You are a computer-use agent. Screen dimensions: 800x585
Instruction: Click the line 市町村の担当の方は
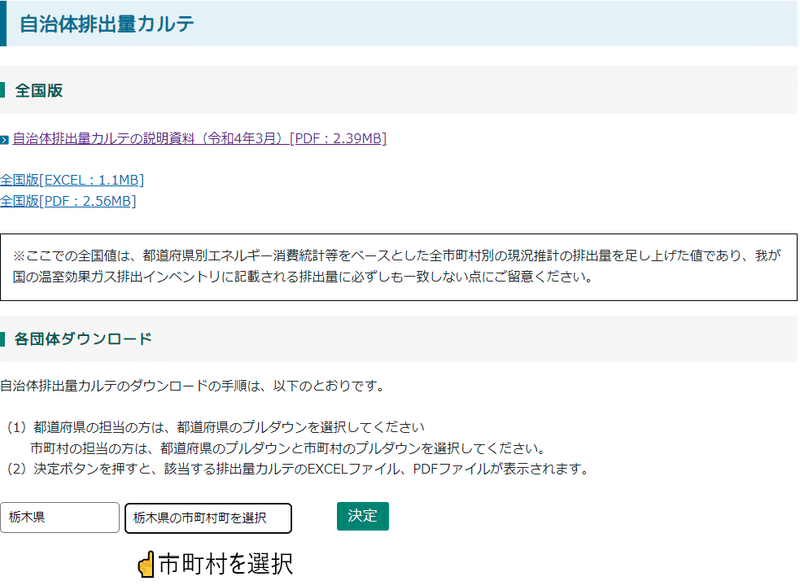pos(288,448)
